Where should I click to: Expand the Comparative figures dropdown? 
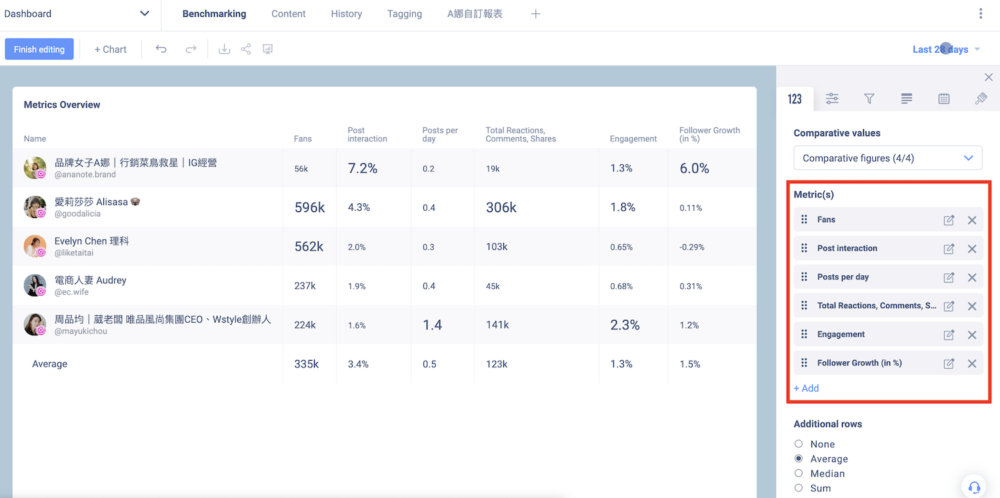(887, 158)
